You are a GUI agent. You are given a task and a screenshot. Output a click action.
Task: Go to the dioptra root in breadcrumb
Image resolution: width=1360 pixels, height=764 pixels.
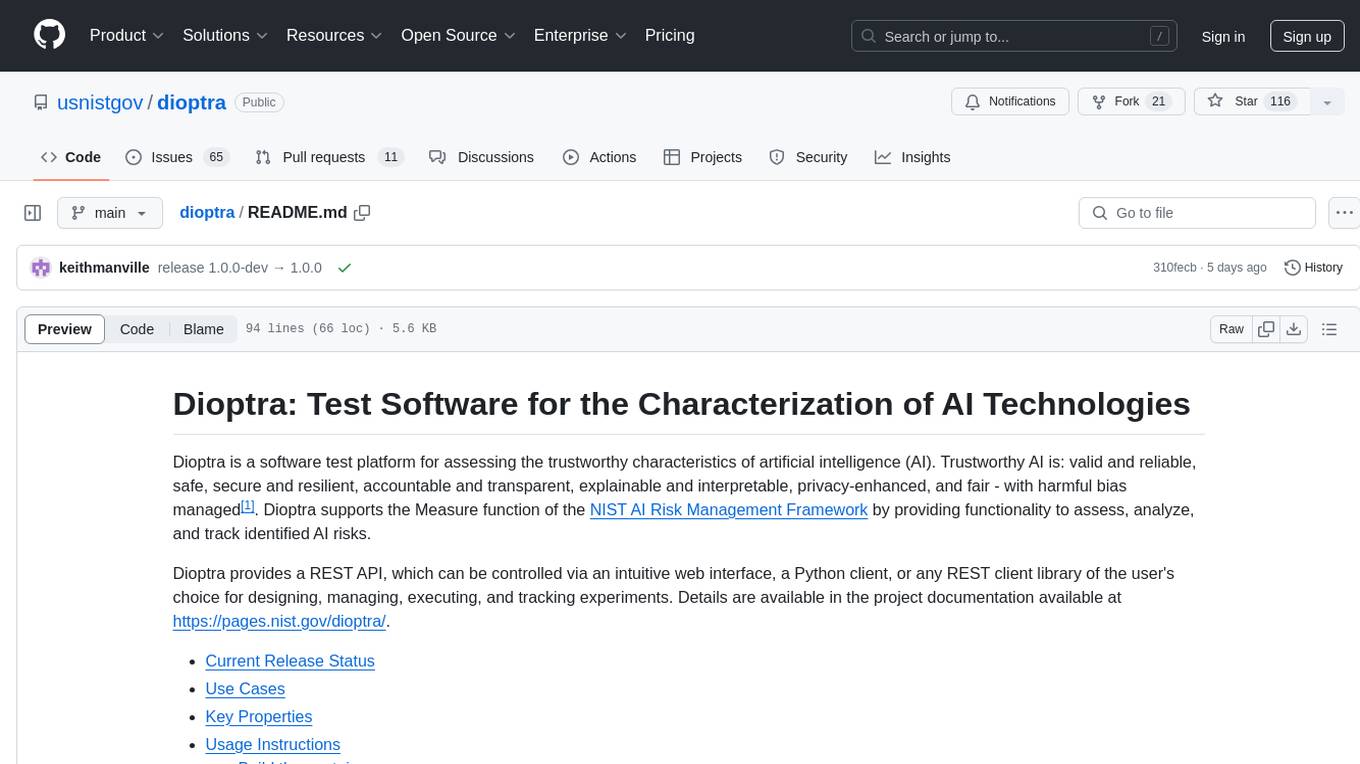207,213
